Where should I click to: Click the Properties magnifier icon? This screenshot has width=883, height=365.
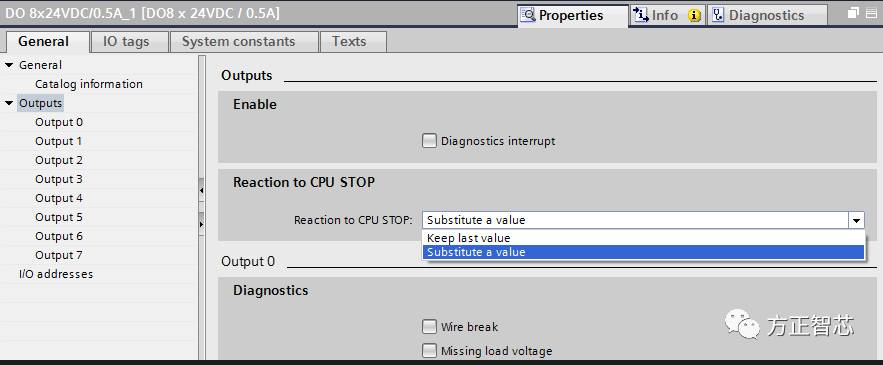pos(528,15)
